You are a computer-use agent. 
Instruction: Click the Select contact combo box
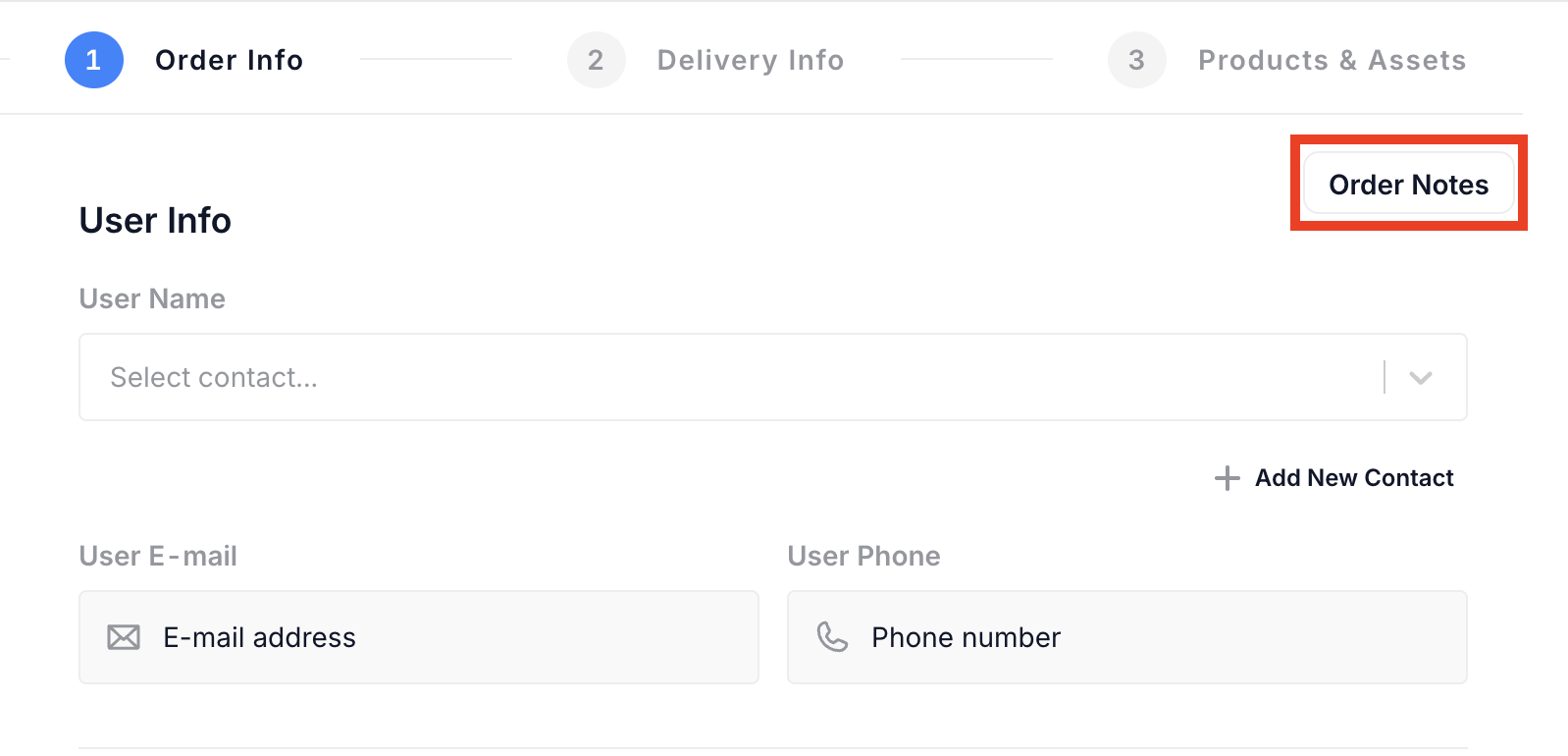726,377
